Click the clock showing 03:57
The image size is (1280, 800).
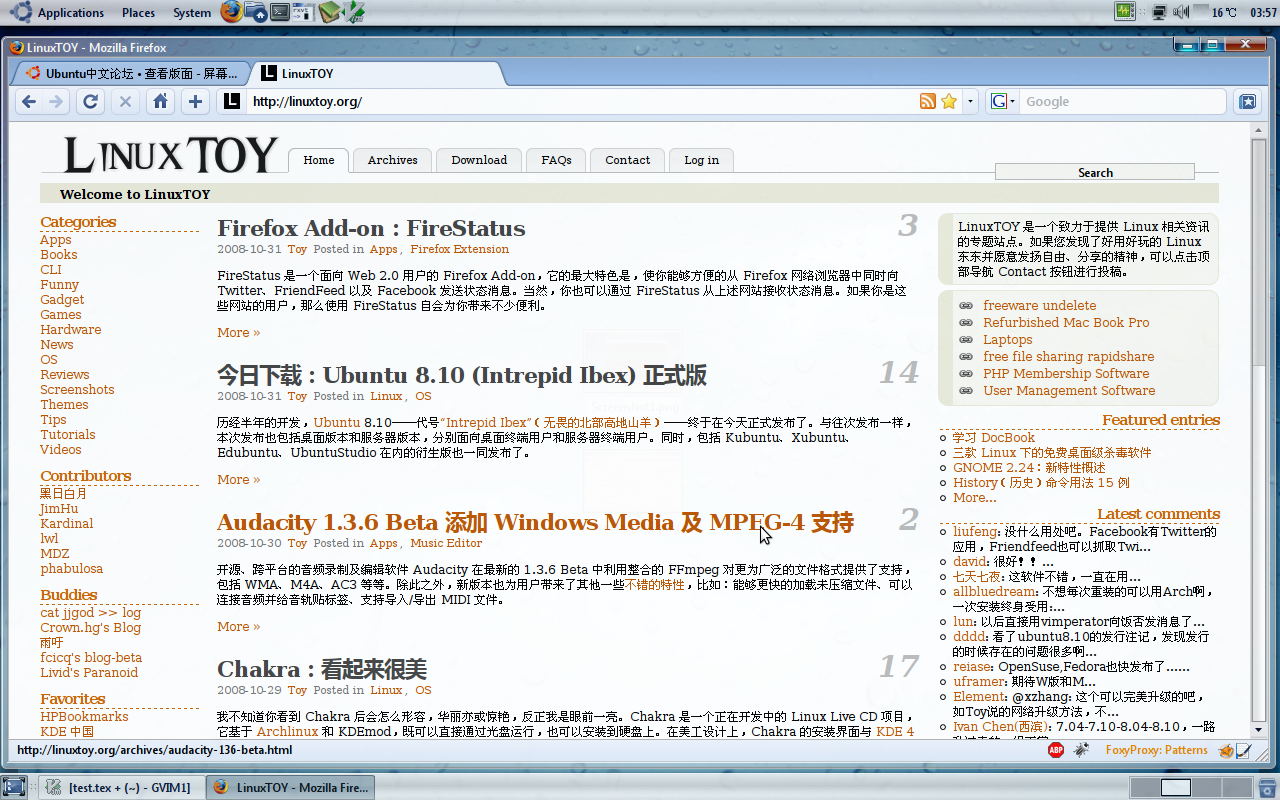[1262, 12]
